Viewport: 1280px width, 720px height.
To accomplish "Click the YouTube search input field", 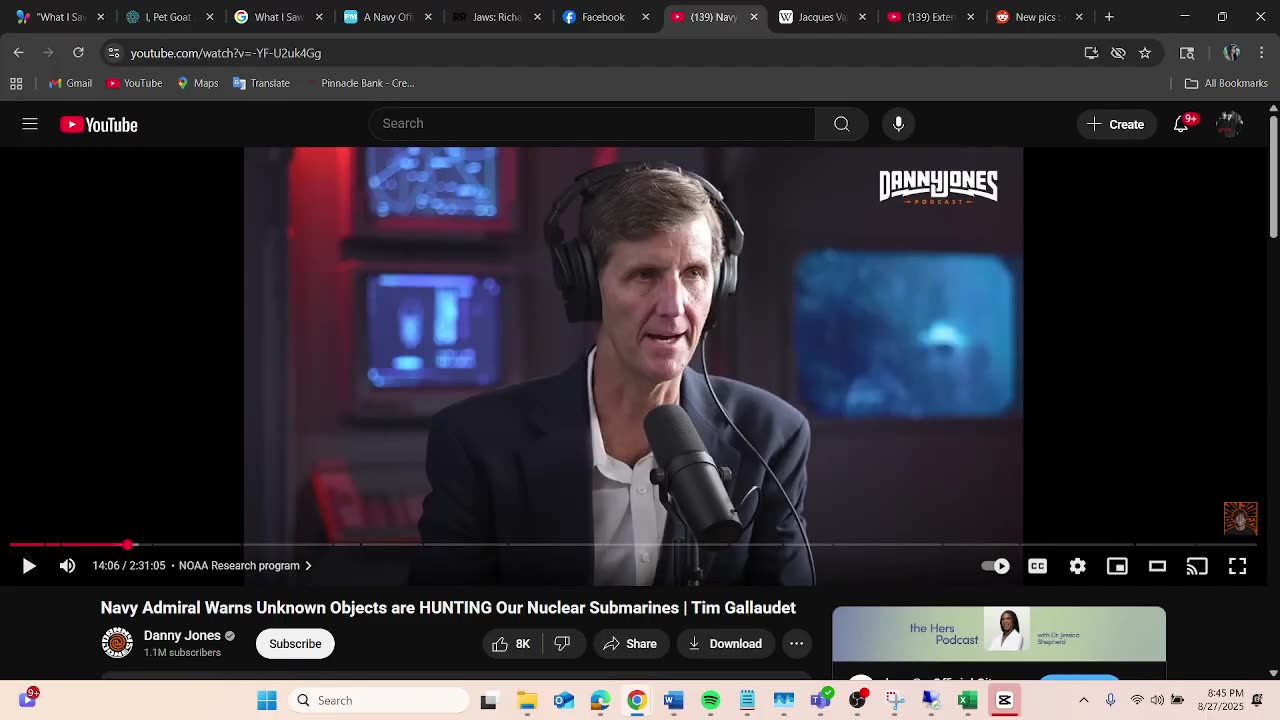I will (592, 124).
